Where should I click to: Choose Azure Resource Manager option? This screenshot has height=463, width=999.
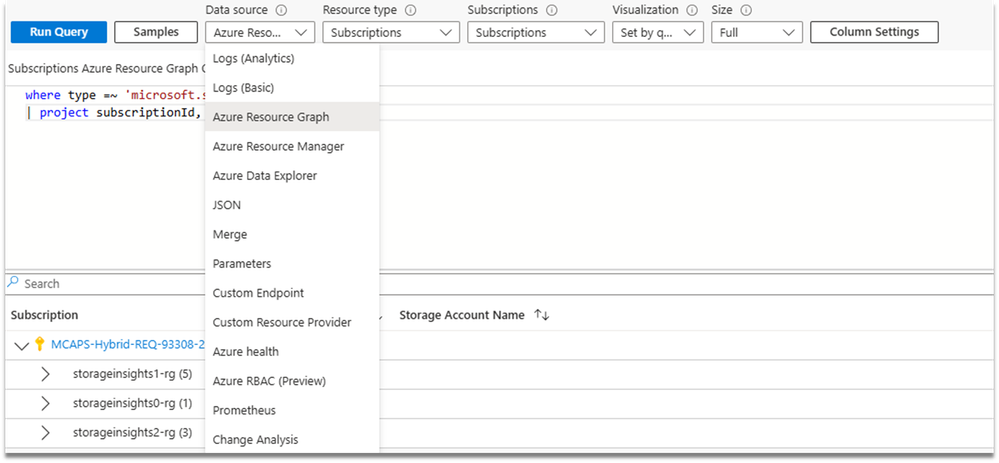[292, 146]
